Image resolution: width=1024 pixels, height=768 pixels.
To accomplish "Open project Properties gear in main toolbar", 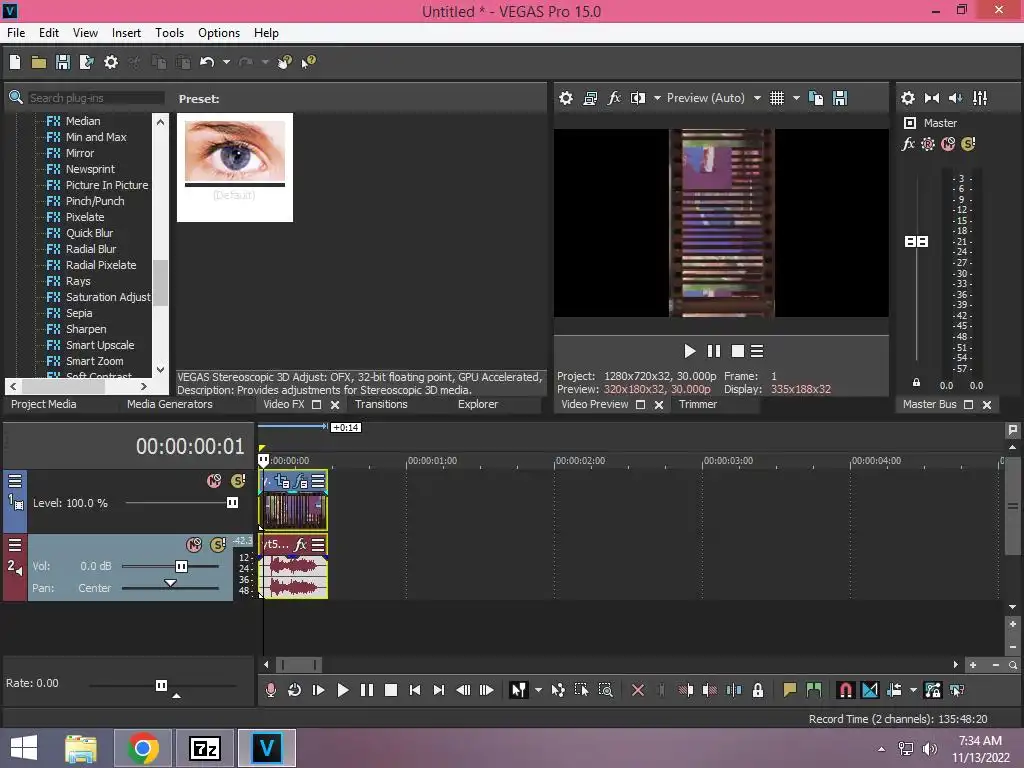I will pyautogui.click(x=111, y=62).
